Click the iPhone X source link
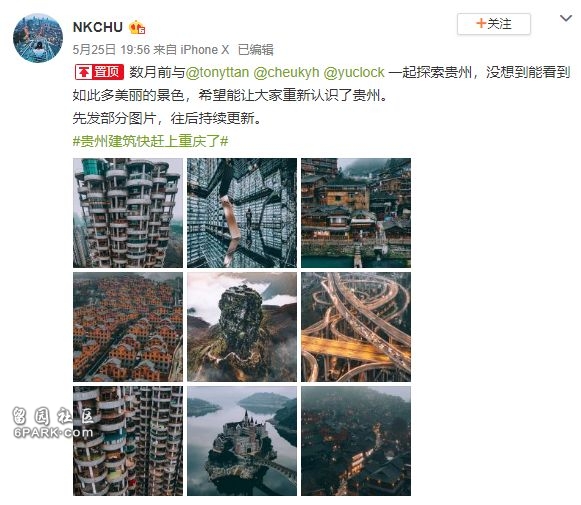The height and width of the screenshot is (505, 581). [205, 50]
